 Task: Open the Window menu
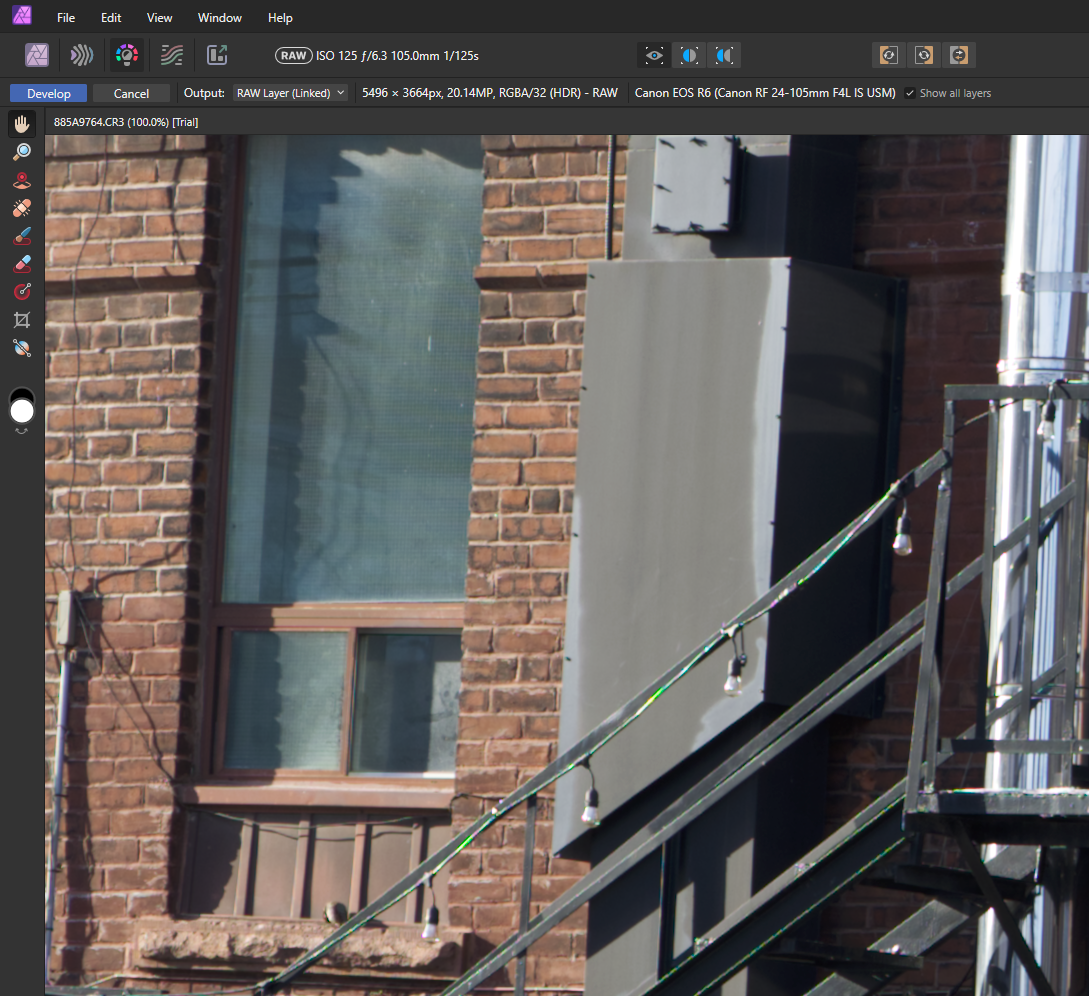click(219, 17)
